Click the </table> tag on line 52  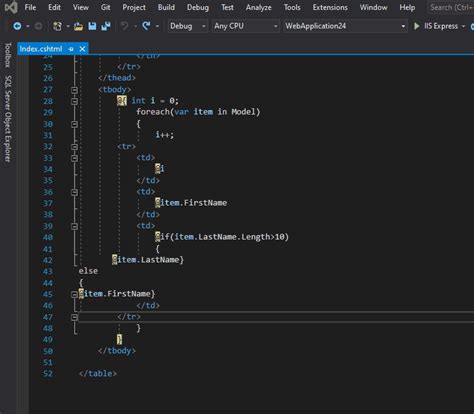tap(98, 373)
